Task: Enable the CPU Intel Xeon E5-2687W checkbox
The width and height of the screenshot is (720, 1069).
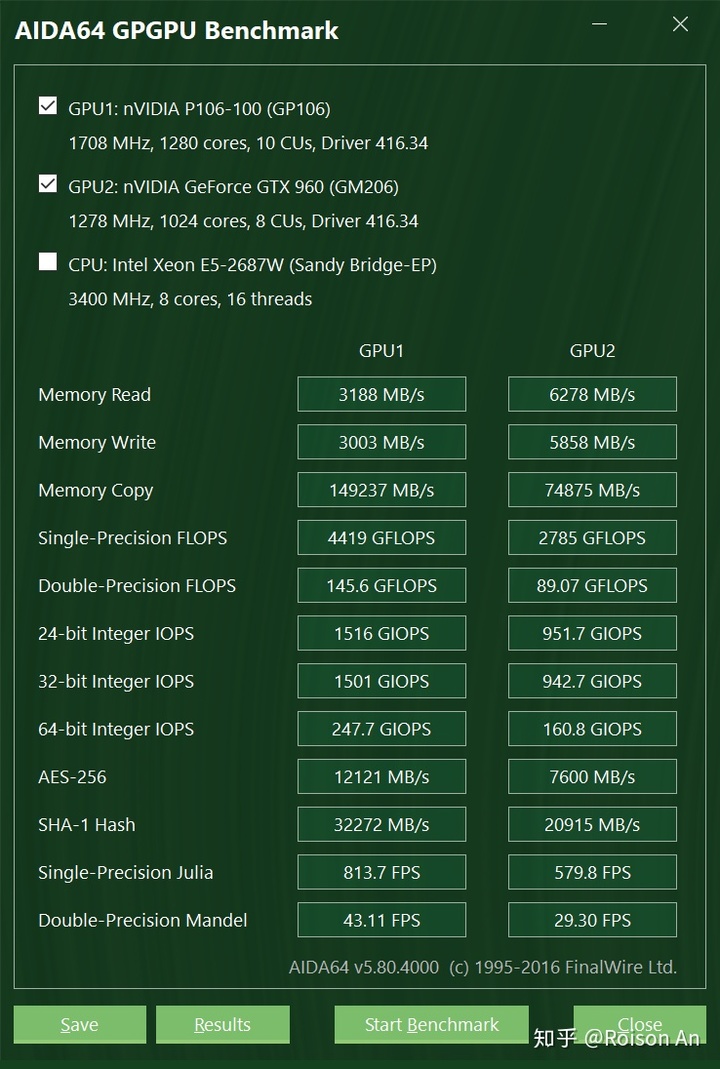Action: click(x=48, y=262)
